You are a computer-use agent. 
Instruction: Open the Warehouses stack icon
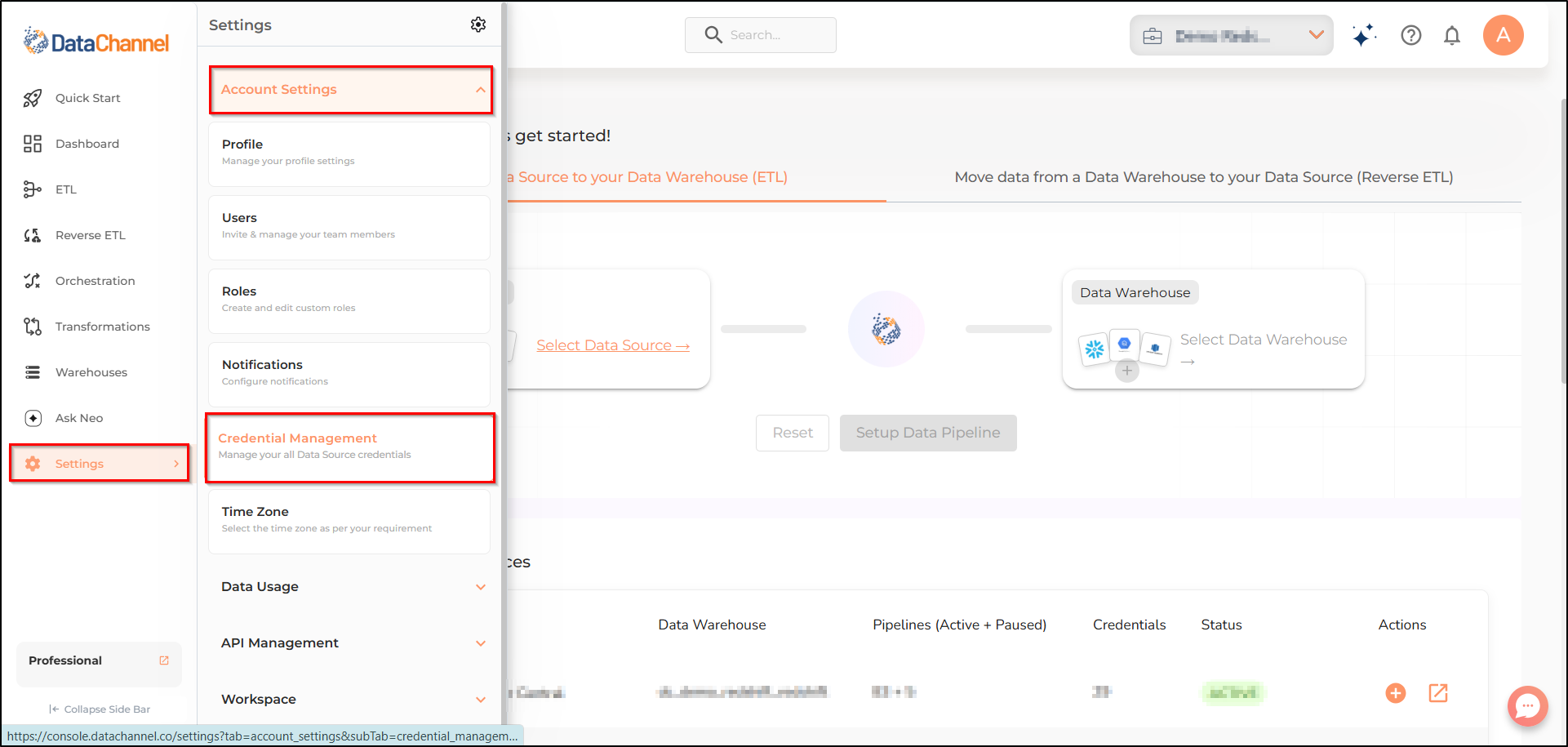33,372
